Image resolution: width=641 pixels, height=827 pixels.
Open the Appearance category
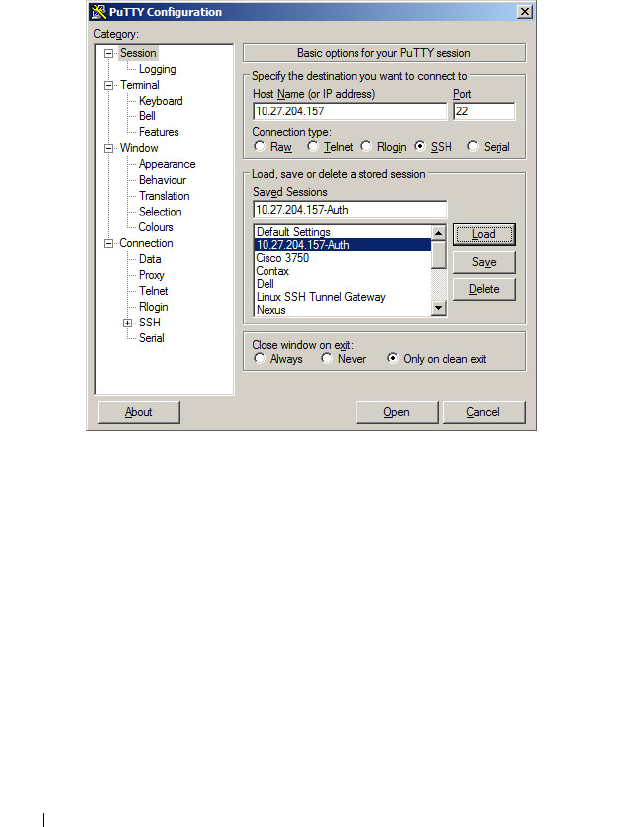coord(167,164)
